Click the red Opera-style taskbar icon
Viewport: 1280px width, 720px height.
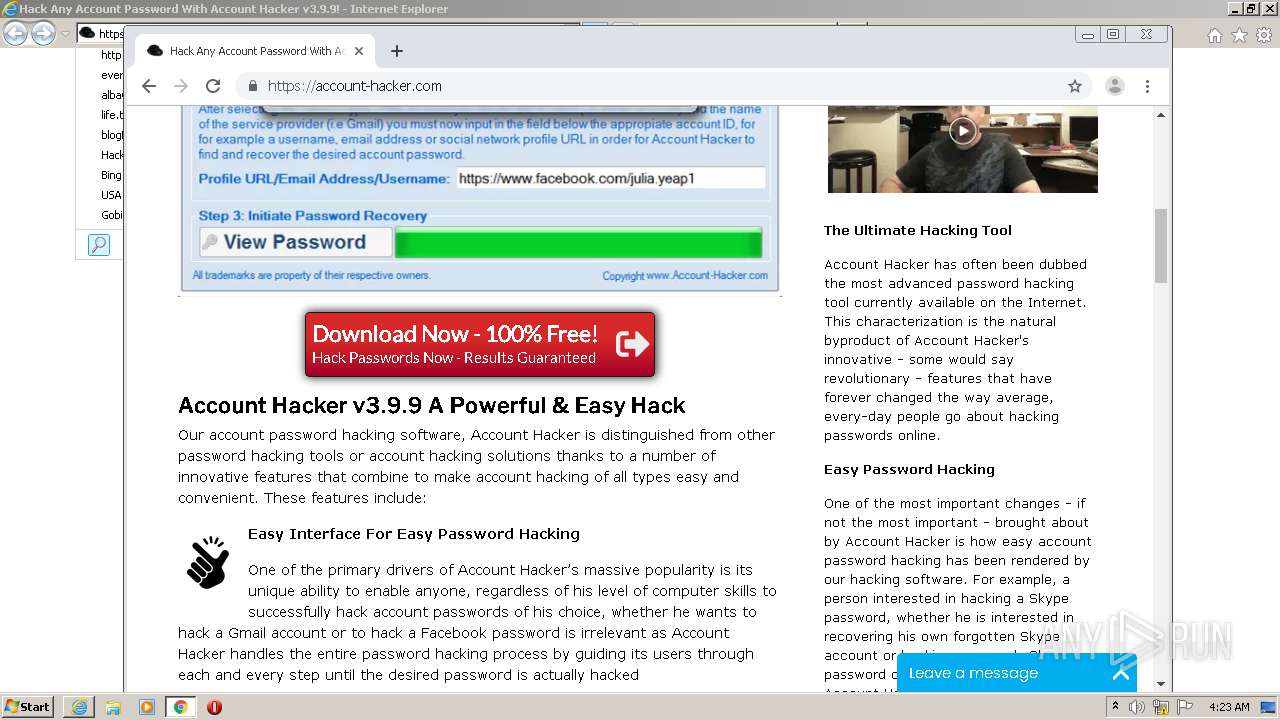click(x=214, y=707)
